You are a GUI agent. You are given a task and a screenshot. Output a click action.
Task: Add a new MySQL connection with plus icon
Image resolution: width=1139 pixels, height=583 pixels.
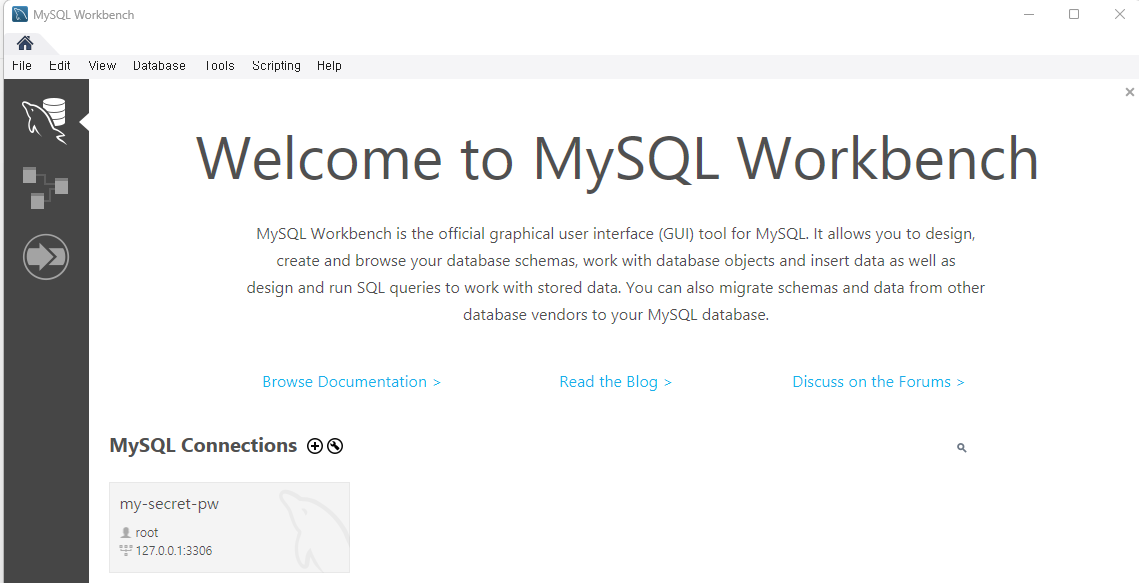[315, 446]
